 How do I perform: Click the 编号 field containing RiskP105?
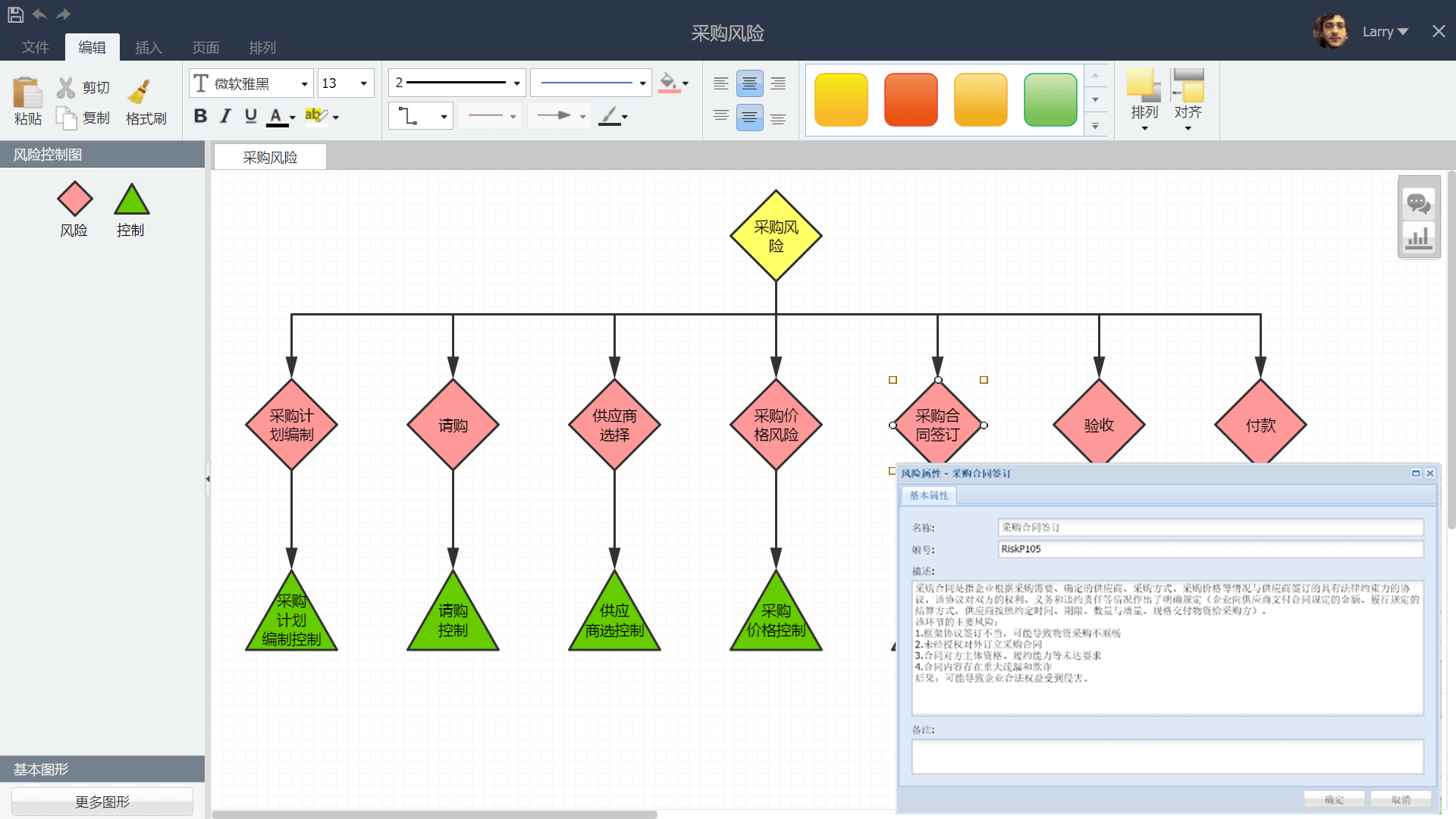tap(1210, 549)
